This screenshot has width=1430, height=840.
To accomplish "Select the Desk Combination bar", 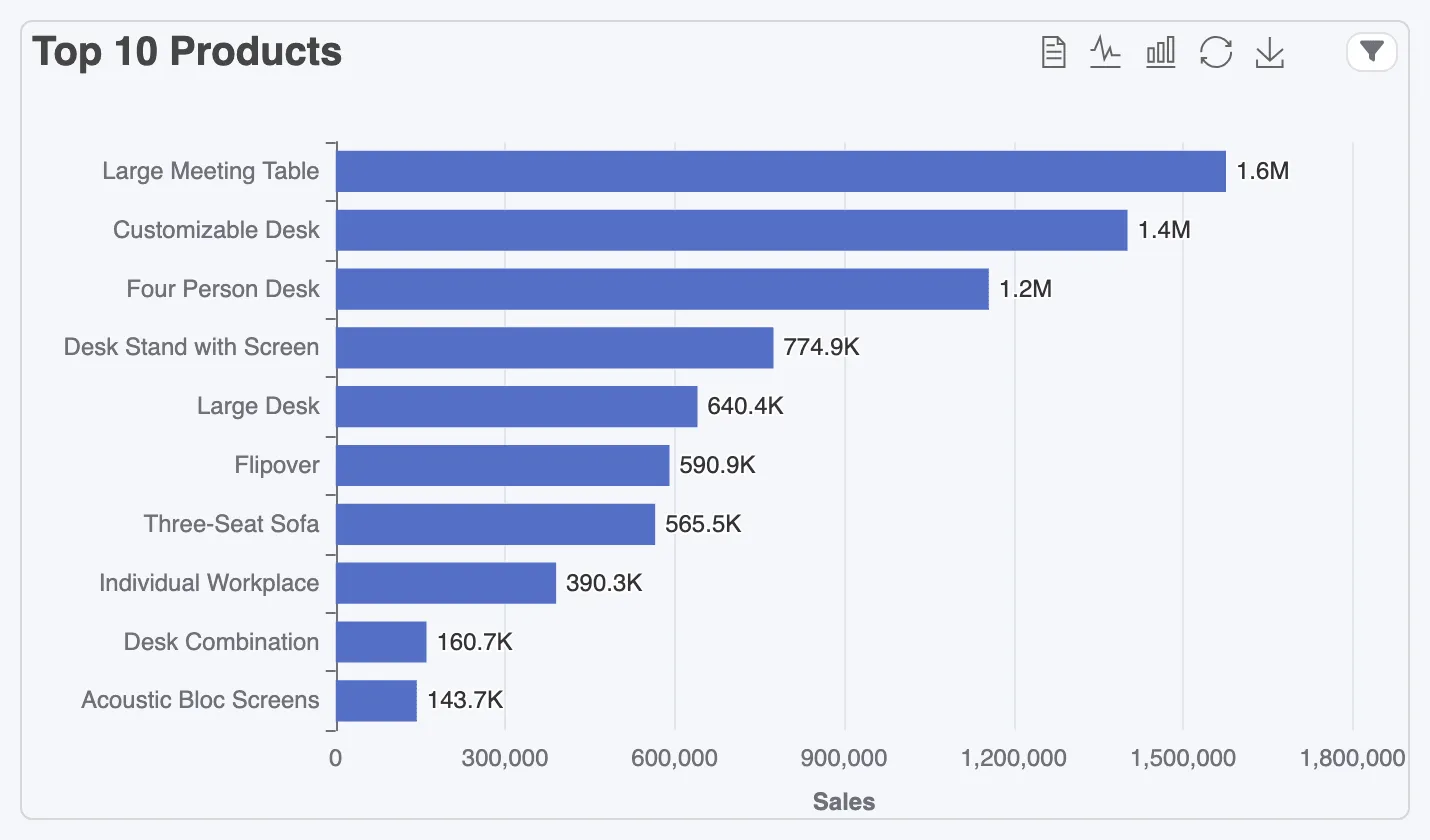I will (381, 642).
